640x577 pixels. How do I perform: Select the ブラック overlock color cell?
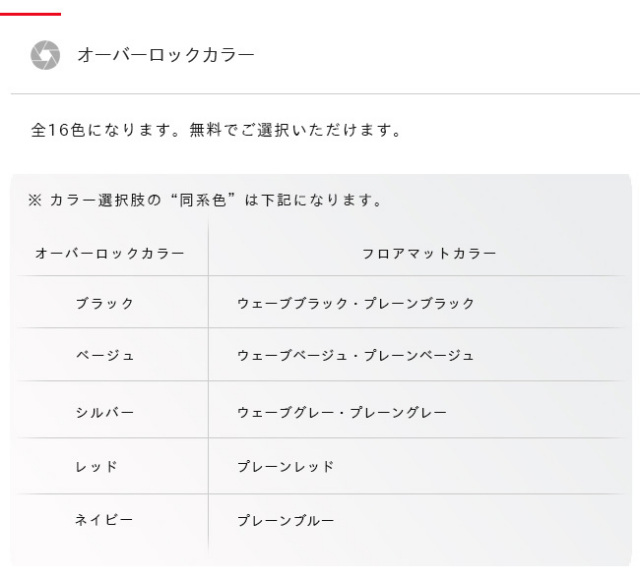point(104,303)
